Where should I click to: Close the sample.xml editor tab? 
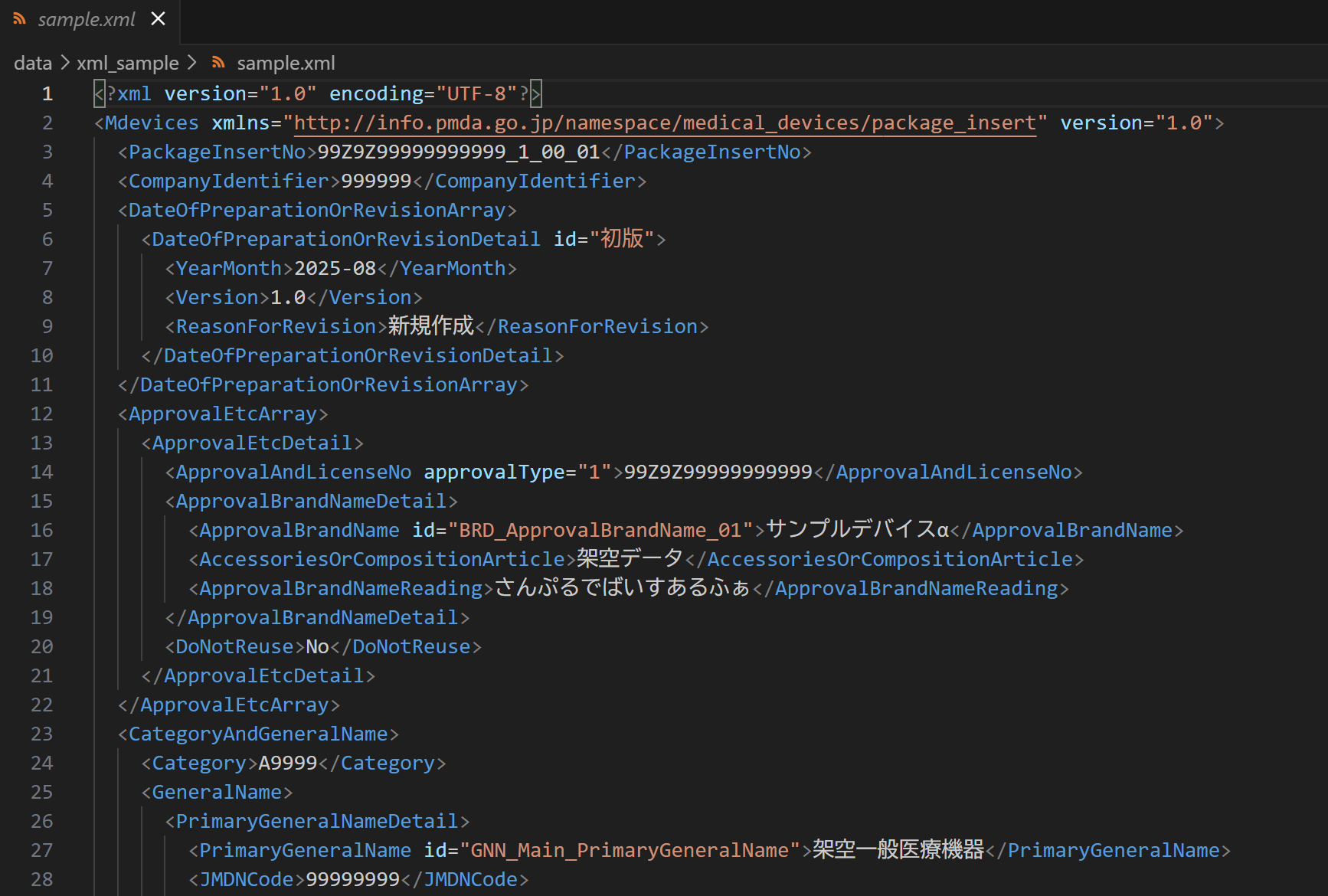coord(159,18)
